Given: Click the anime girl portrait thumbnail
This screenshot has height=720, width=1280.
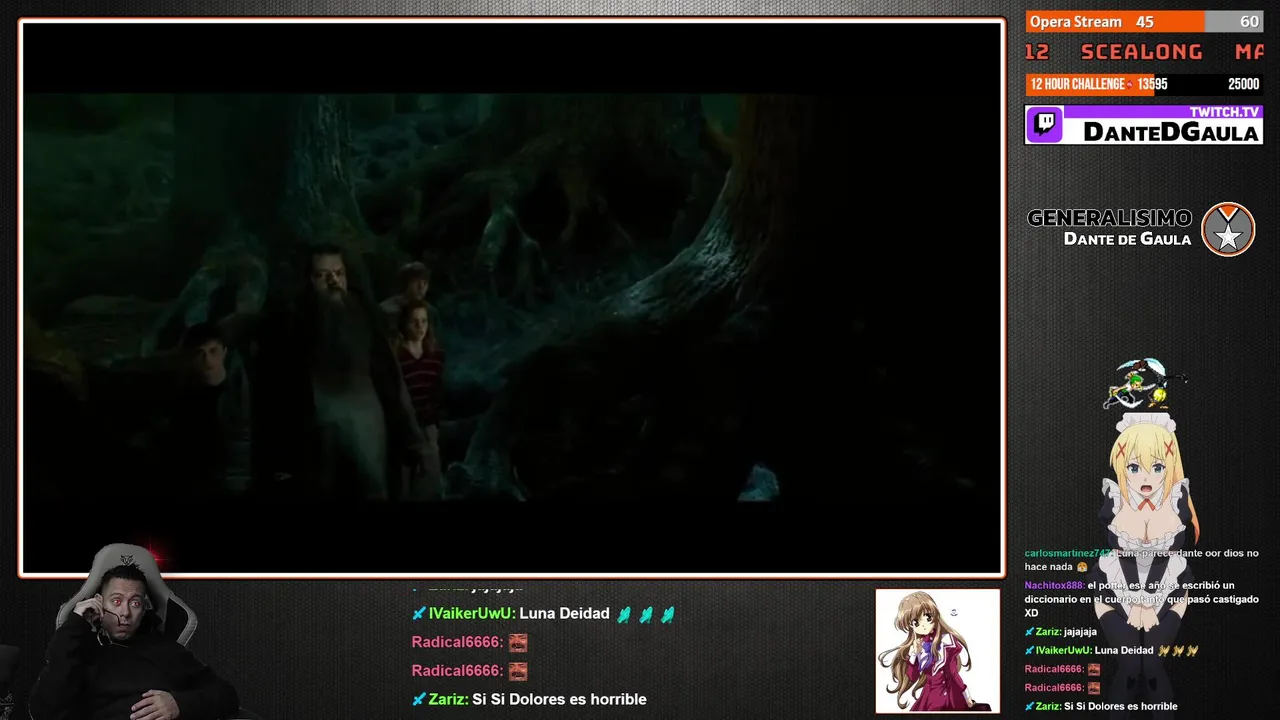Looking at the screenshot, I should click(x=937, y=651).
